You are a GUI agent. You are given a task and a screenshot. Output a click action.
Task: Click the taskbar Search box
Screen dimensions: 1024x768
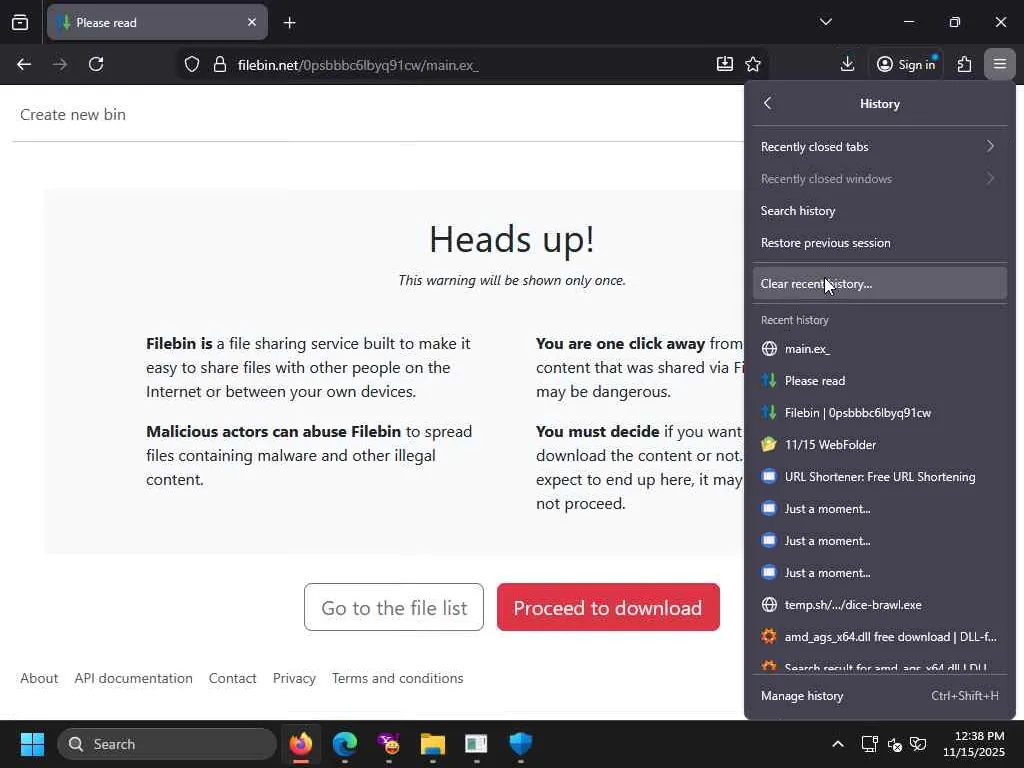coord(167,744)
